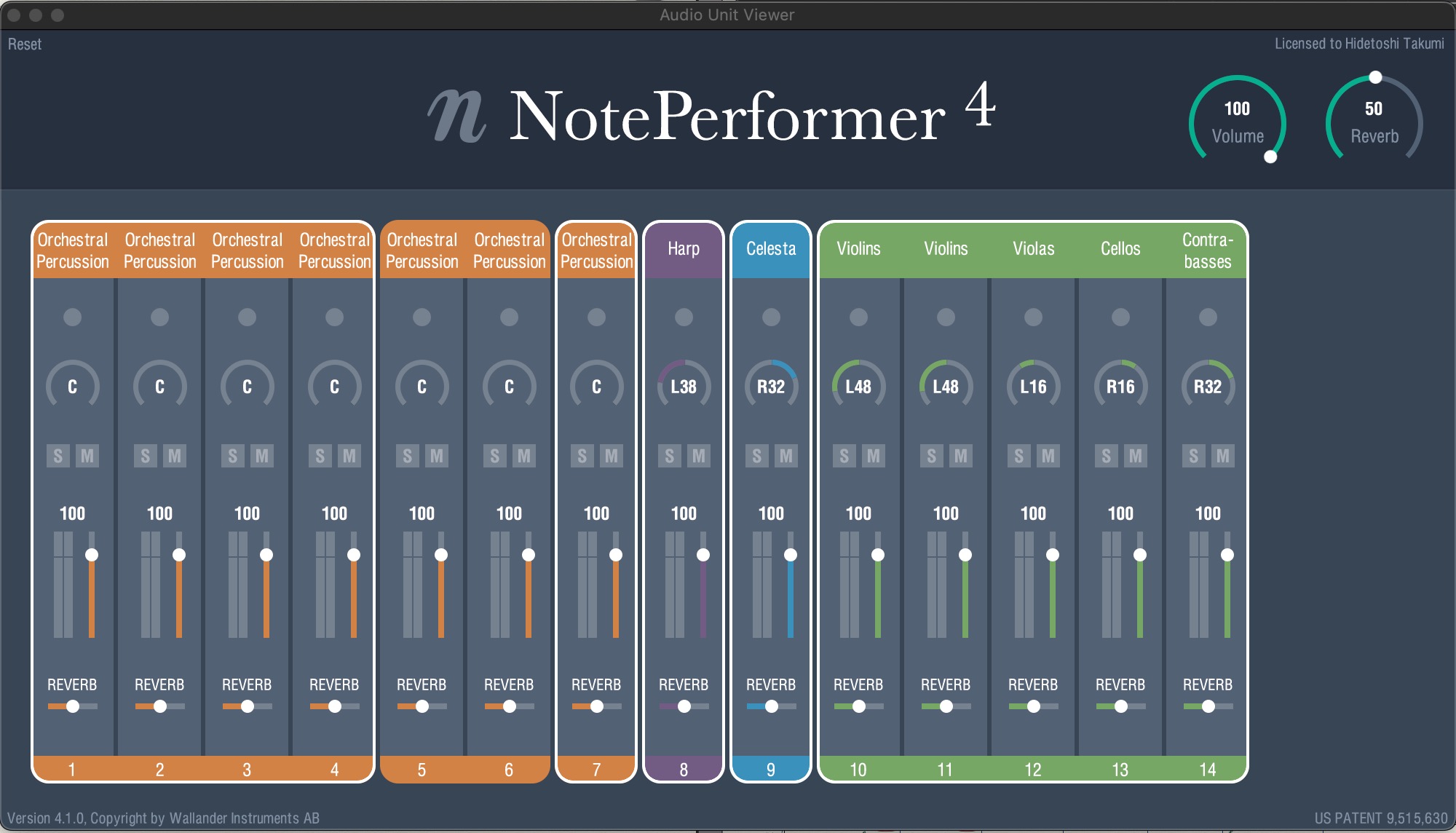1456x833 pixels.
Task: Click channel number 14 footer
Action: 1207,769
